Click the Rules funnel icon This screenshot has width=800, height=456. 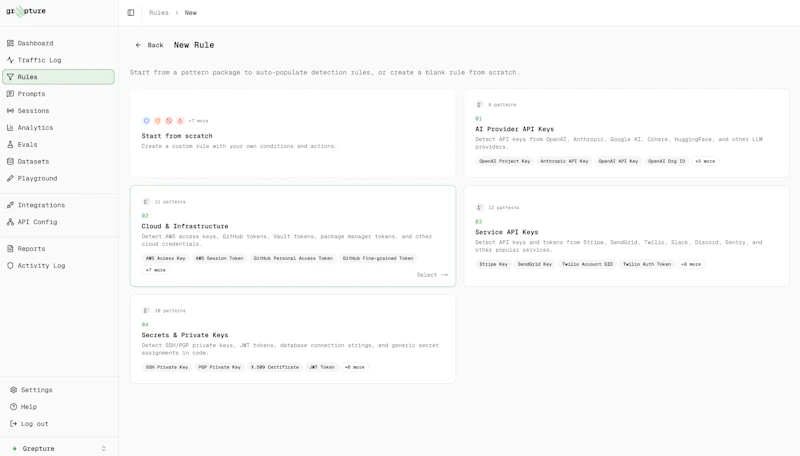(10, 77)
